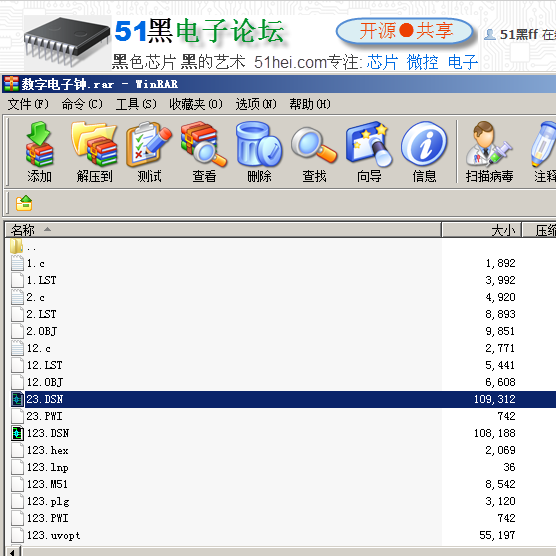Select the file name 123.M51
This screenshot has width=556, height=556.
pyautogui.click(x=47, y=484)
